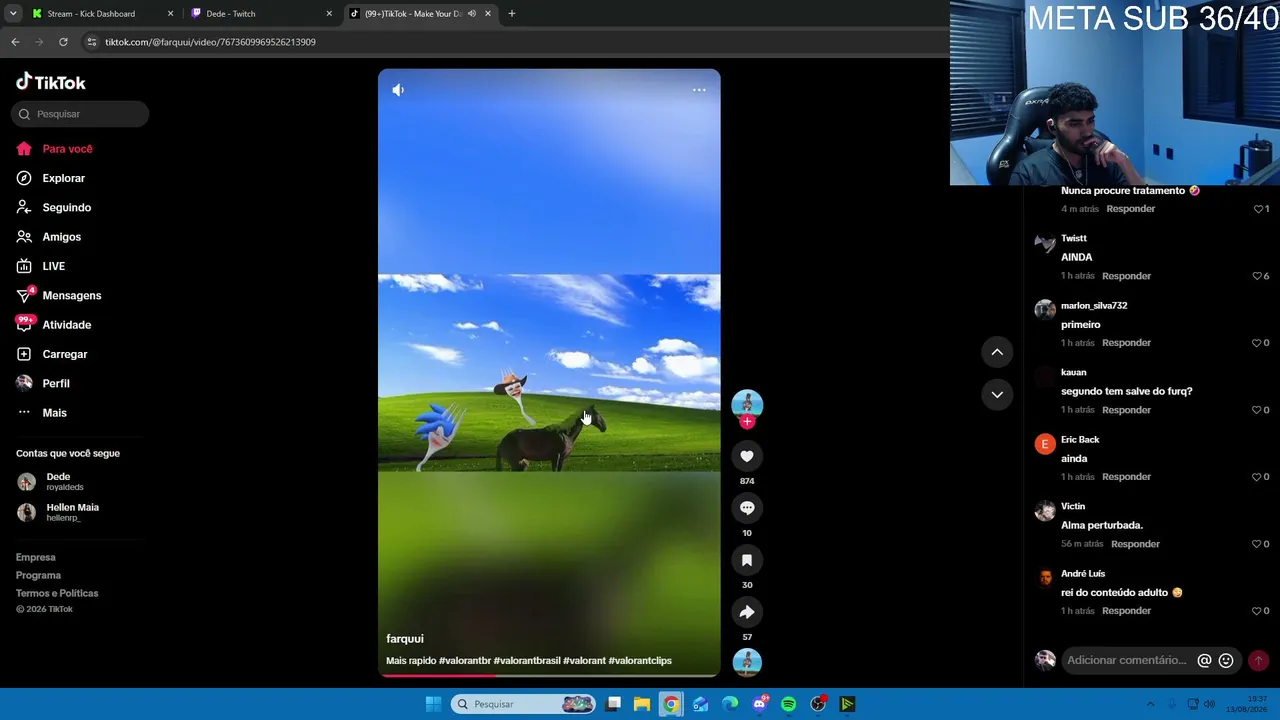
Task: Reply to the comment 'primeiro'
Action: [x=1127, y=343]
